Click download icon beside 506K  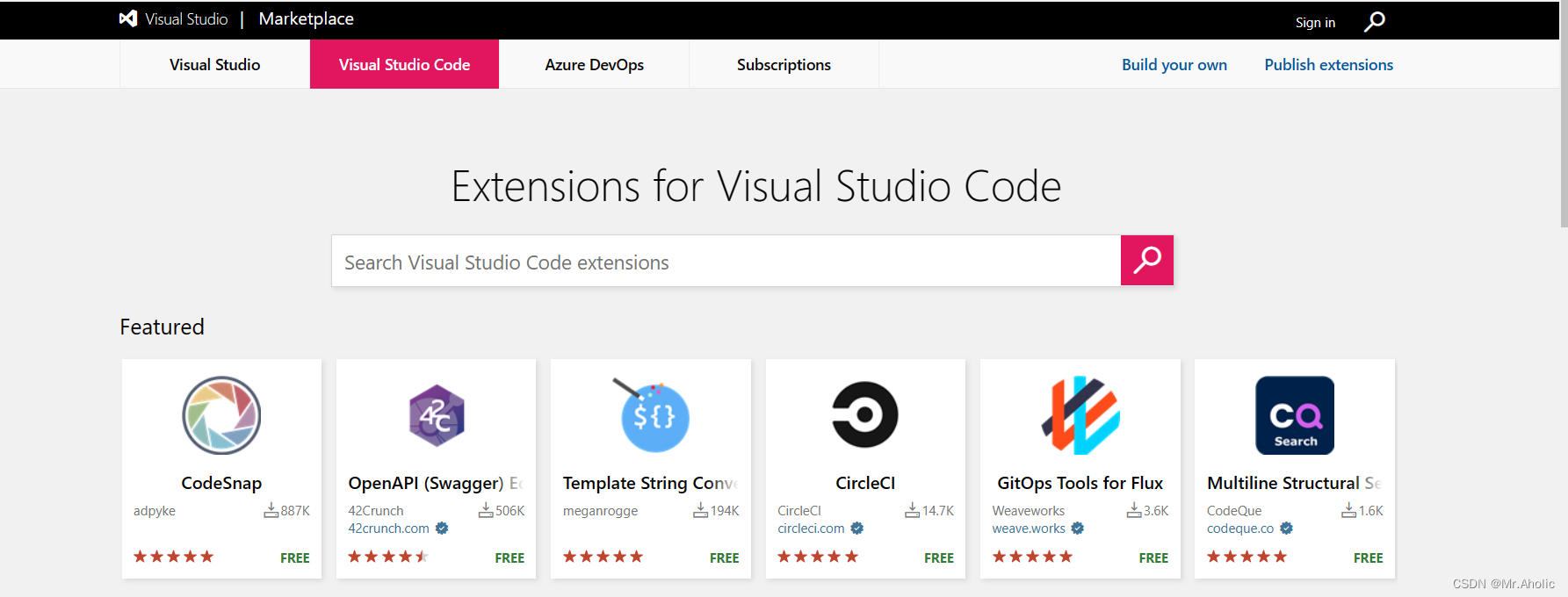(x=486, y=510)
